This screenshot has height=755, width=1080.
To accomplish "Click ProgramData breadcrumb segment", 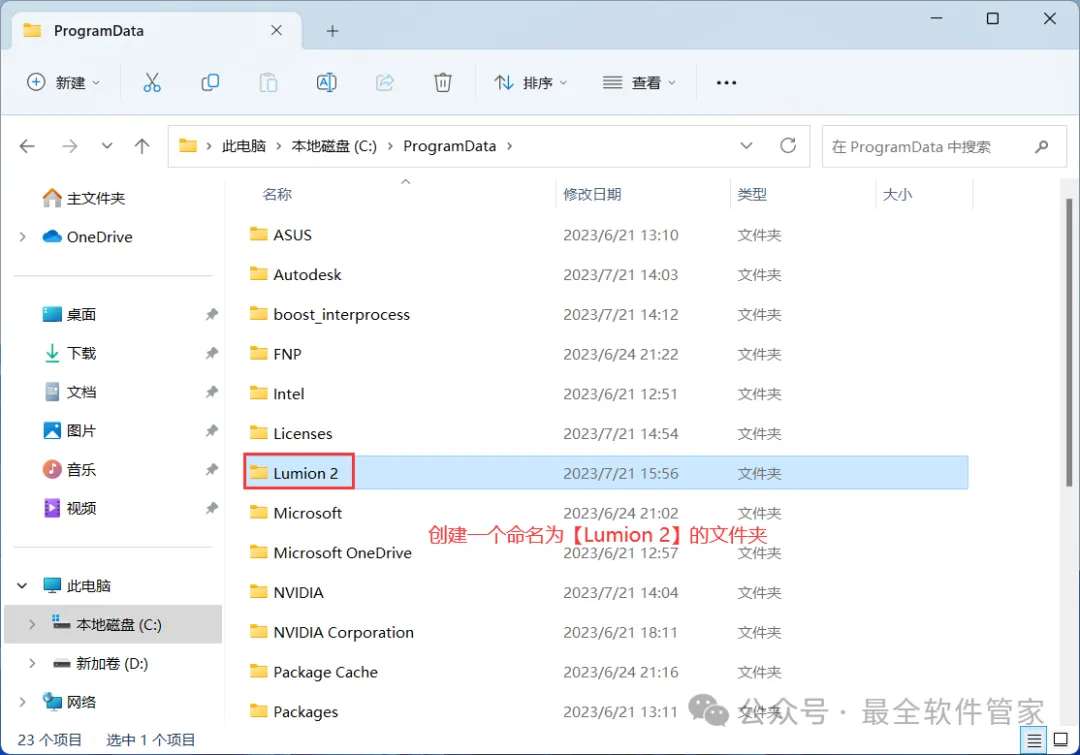I will click(x=450, y=146).
